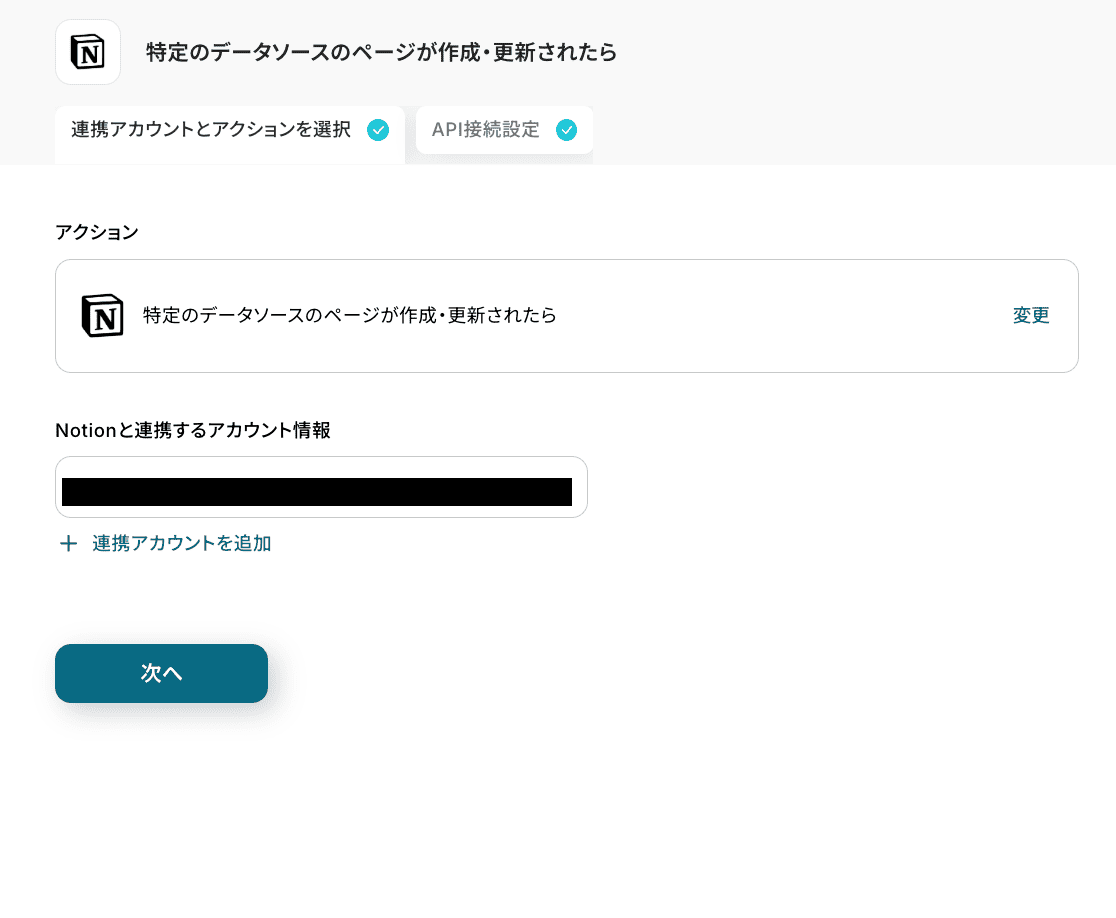Click the right edge of the account dropdown box

click(580, 487)
